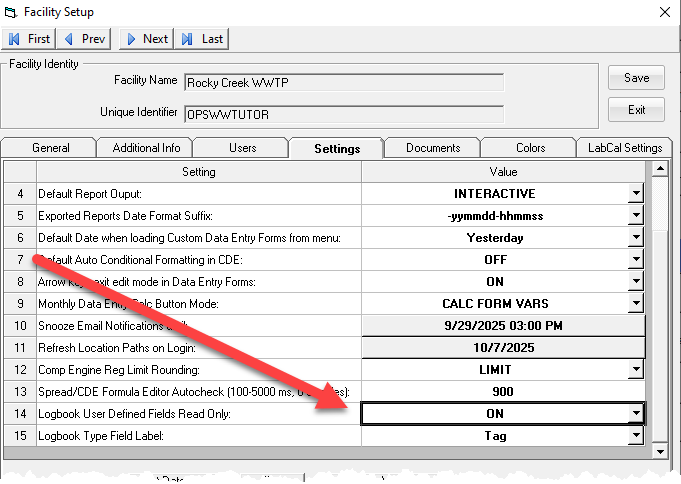Open the Users tab

point(242,148)
